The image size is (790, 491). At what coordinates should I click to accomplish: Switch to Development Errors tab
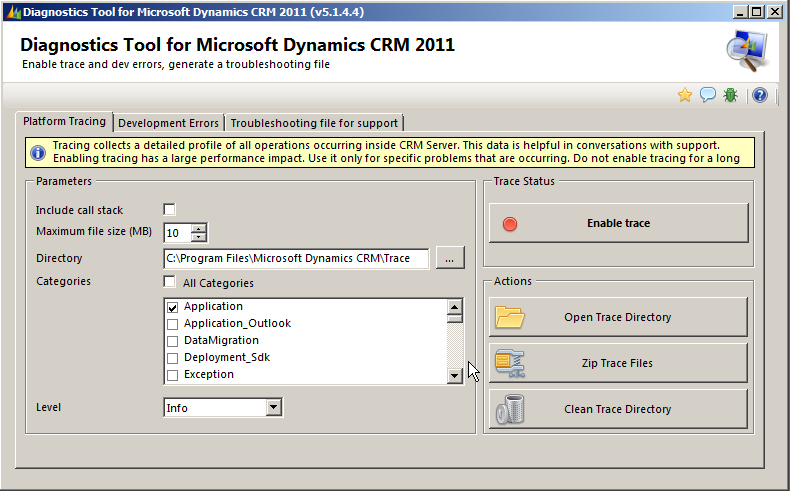(x=168, y=123)
